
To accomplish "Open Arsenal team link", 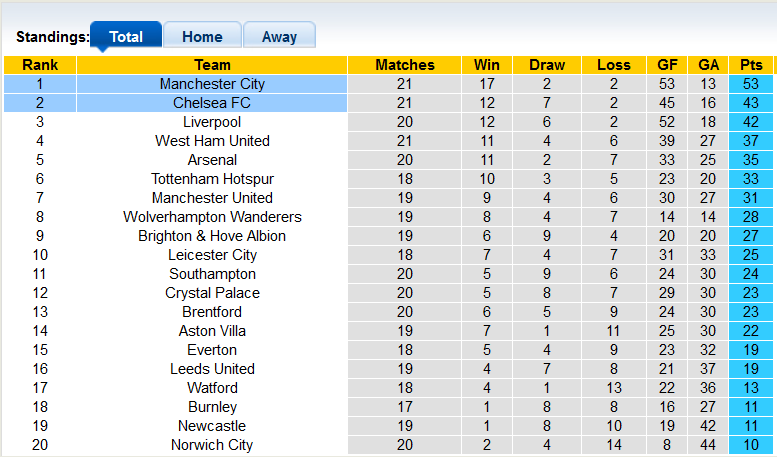I will 212,160.
